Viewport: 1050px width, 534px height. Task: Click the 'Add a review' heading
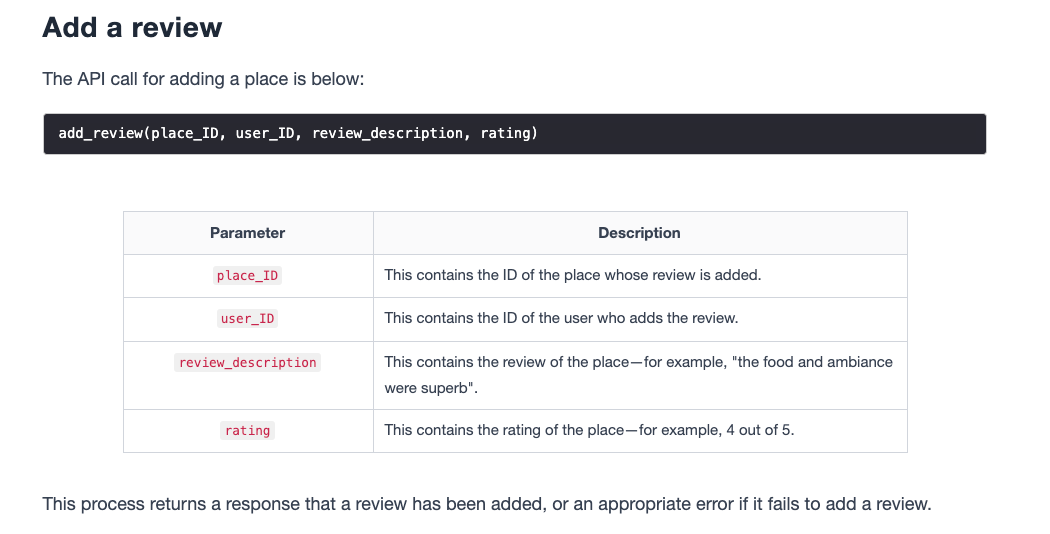[132, 27]
